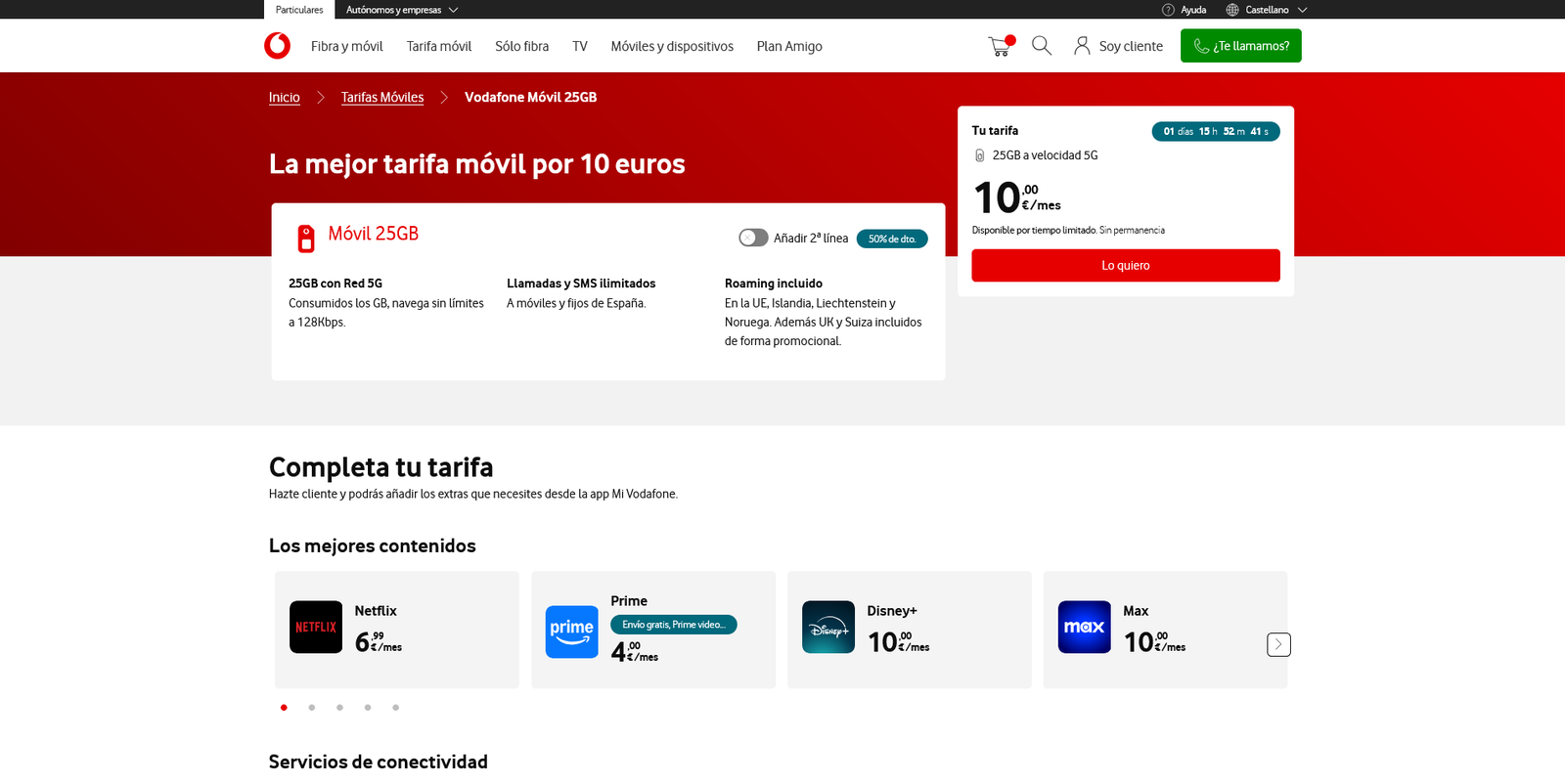Open the shopping cart icon
Screen dimensions: 1565x784
pyautogui.click(x=1002, y=46)
